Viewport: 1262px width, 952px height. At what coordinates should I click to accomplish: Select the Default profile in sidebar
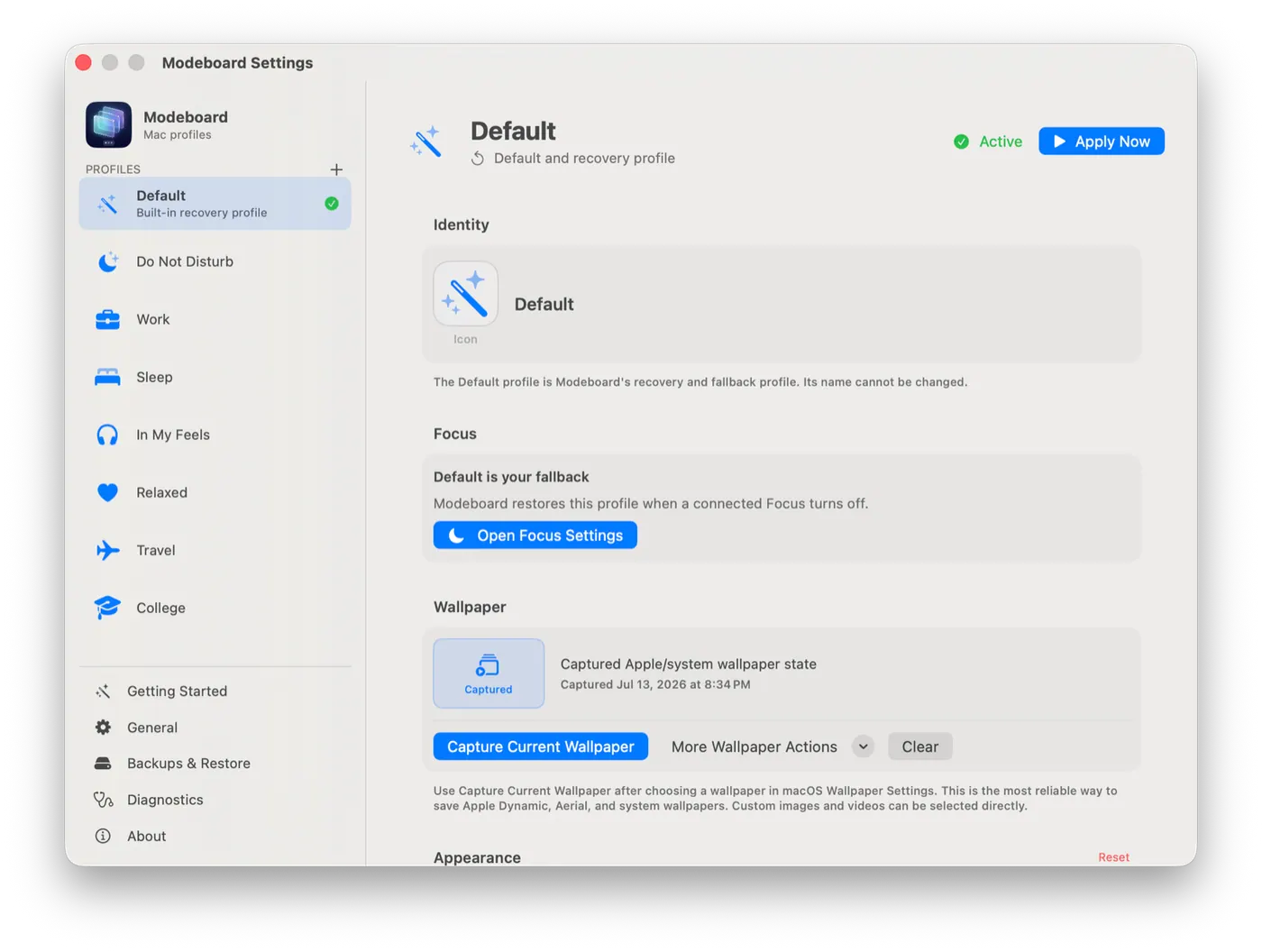tap(215, 204)
